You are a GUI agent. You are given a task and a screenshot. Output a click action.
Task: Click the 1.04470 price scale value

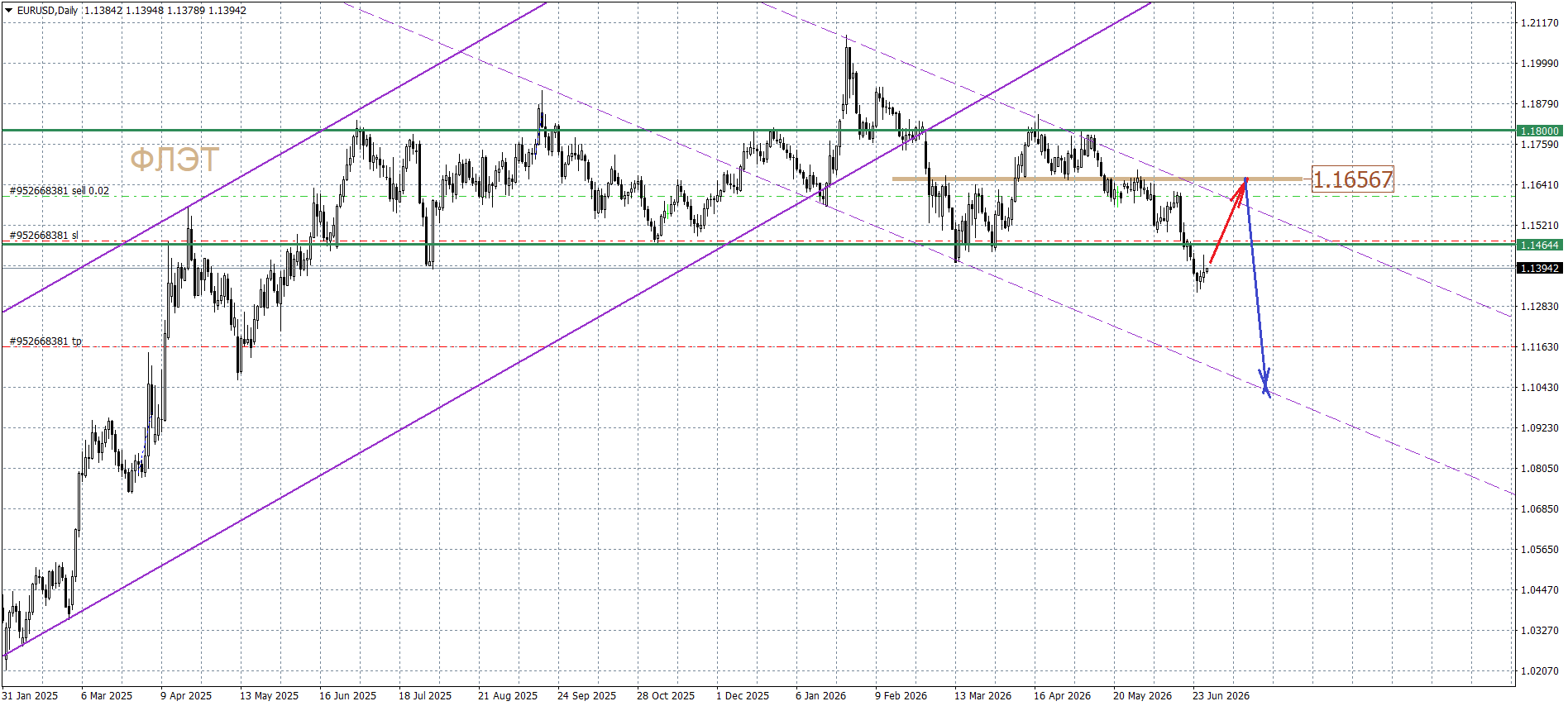click(1540, 590)
